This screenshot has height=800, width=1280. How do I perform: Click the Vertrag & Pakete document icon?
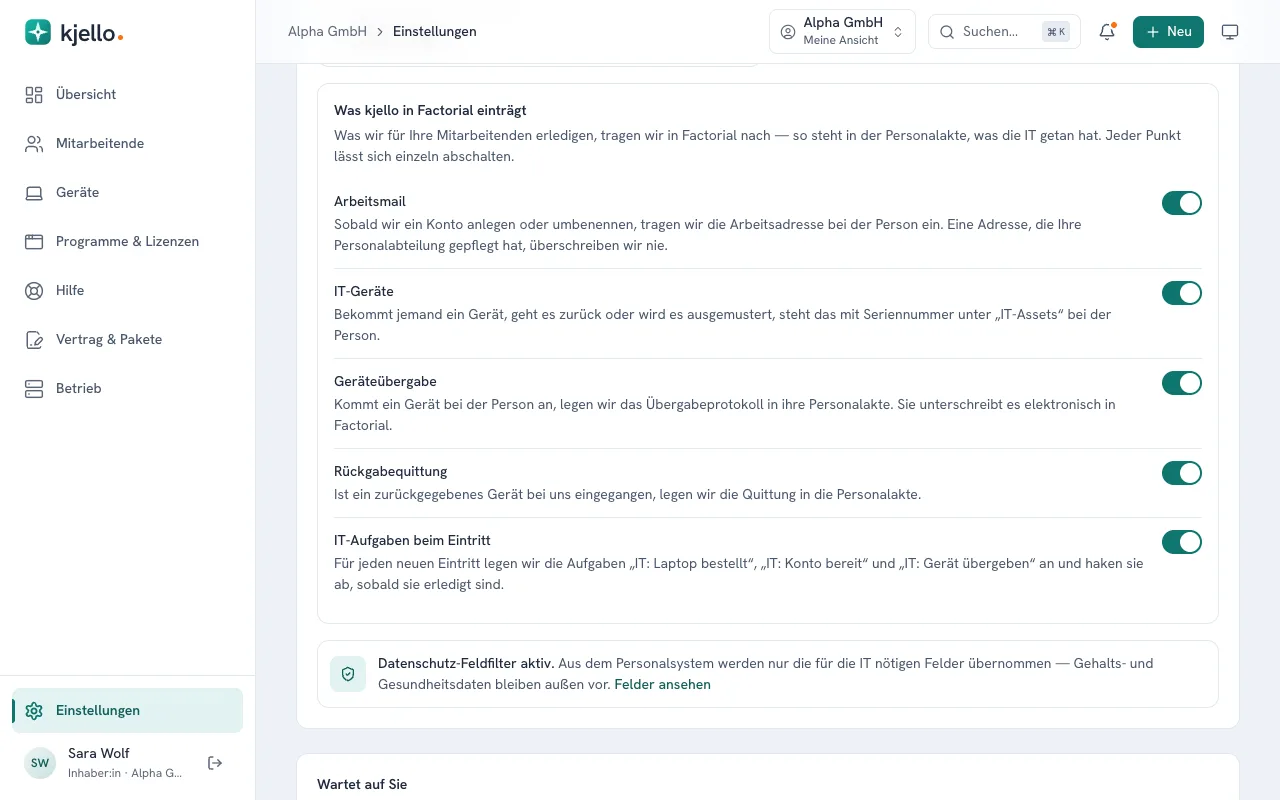pos(34,340)
